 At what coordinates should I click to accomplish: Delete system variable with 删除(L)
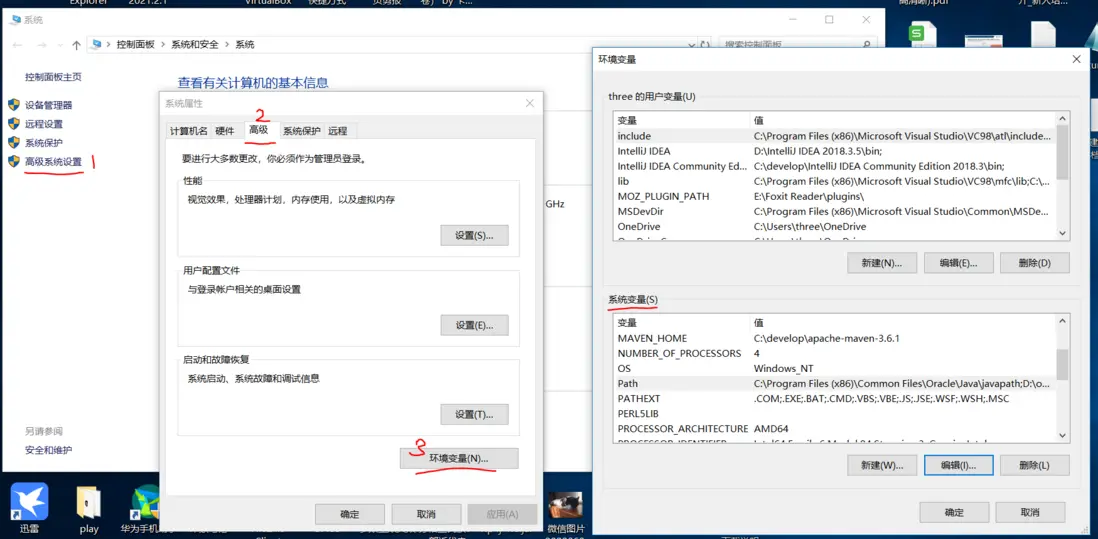point(1034,466)
